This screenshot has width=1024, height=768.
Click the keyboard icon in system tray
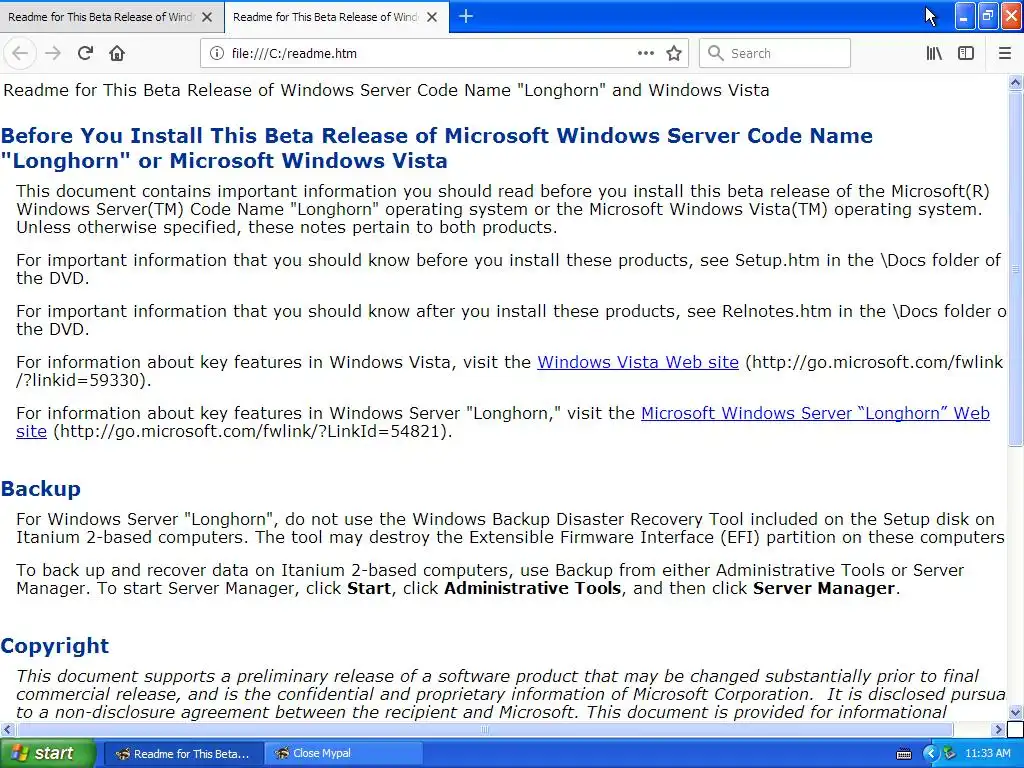pos(904,754)
